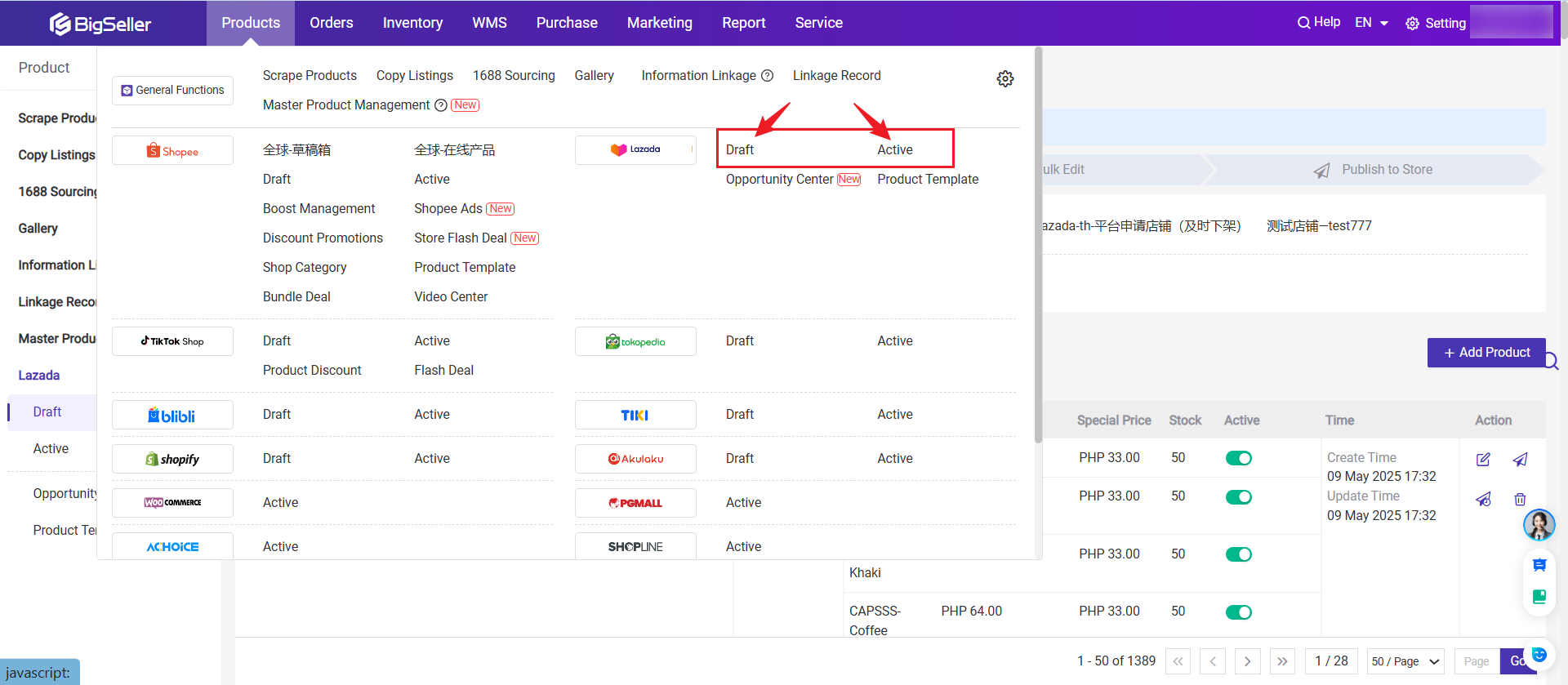This screenshot has height=685, width=1568.
Task: Open TikTok Product Discount link
Action: 312,371
